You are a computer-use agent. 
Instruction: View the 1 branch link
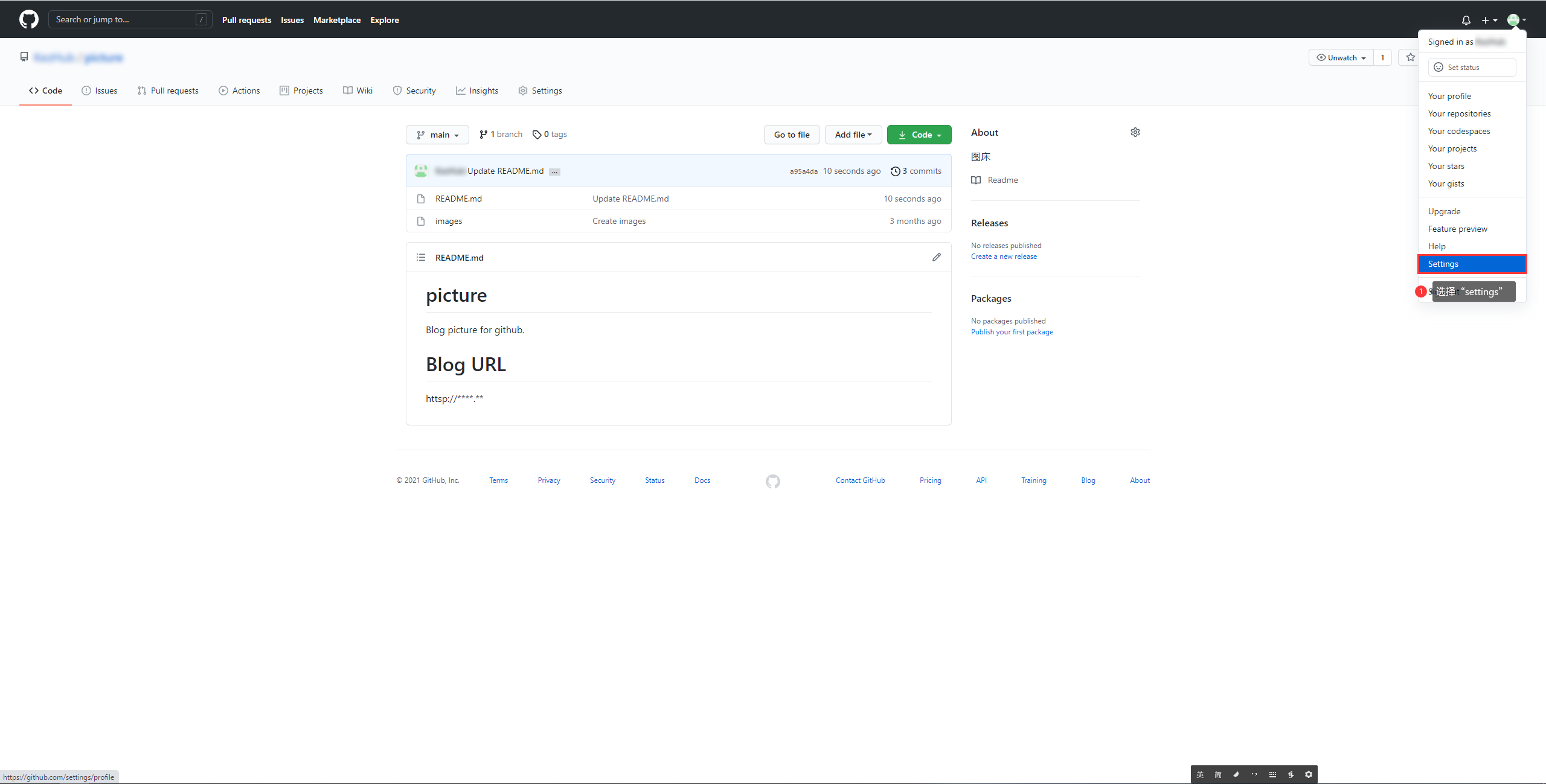[x=501, y=134]
